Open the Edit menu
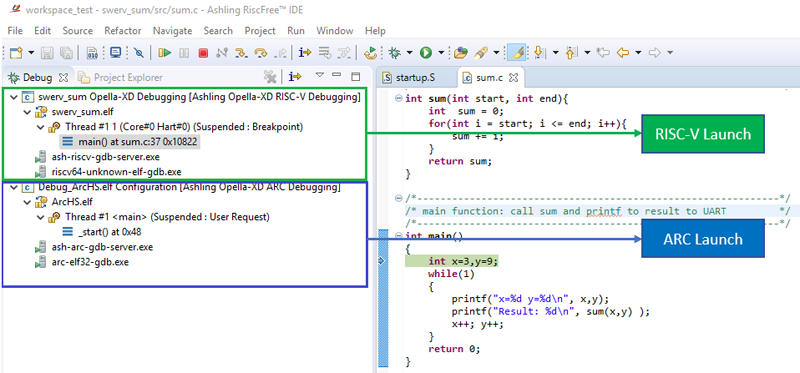The height and width of the screenshot is (373, 800). coord(42,31)
